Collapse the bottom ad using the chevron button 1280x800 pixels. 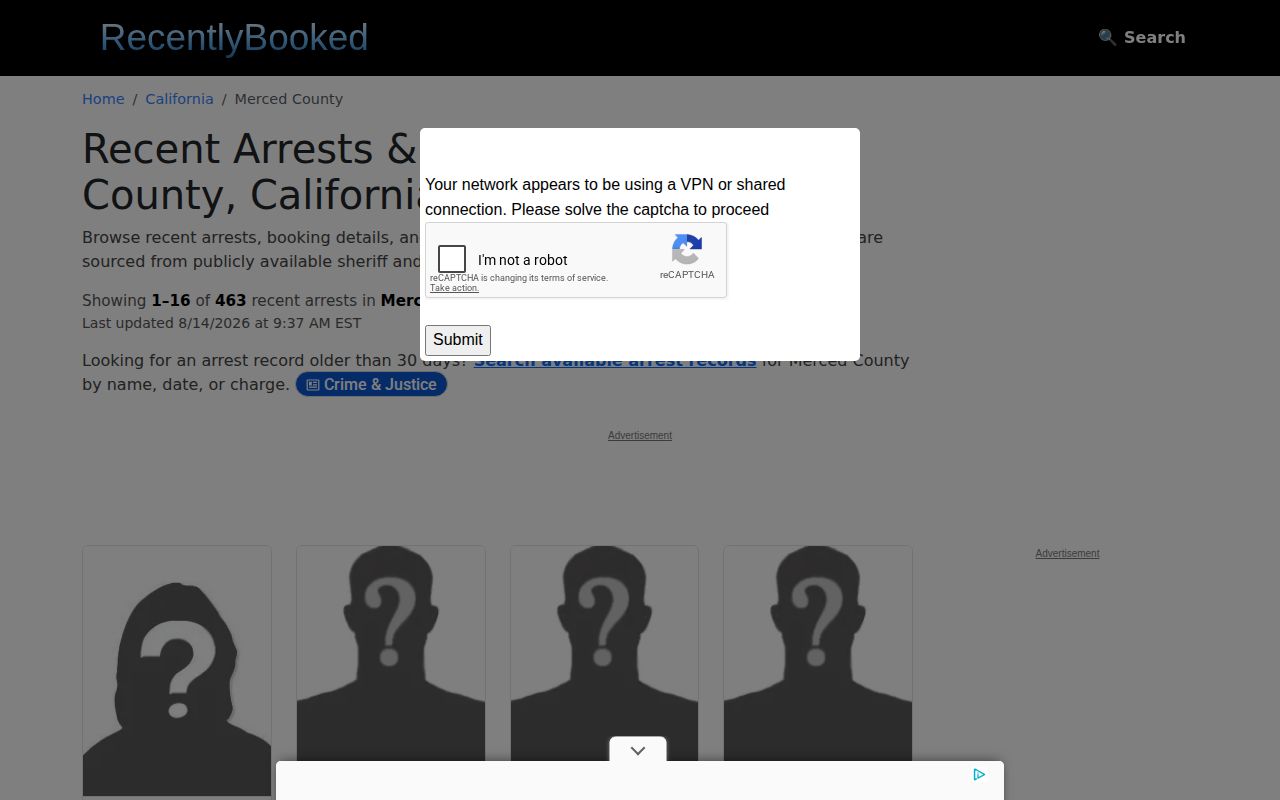[638, 750]
